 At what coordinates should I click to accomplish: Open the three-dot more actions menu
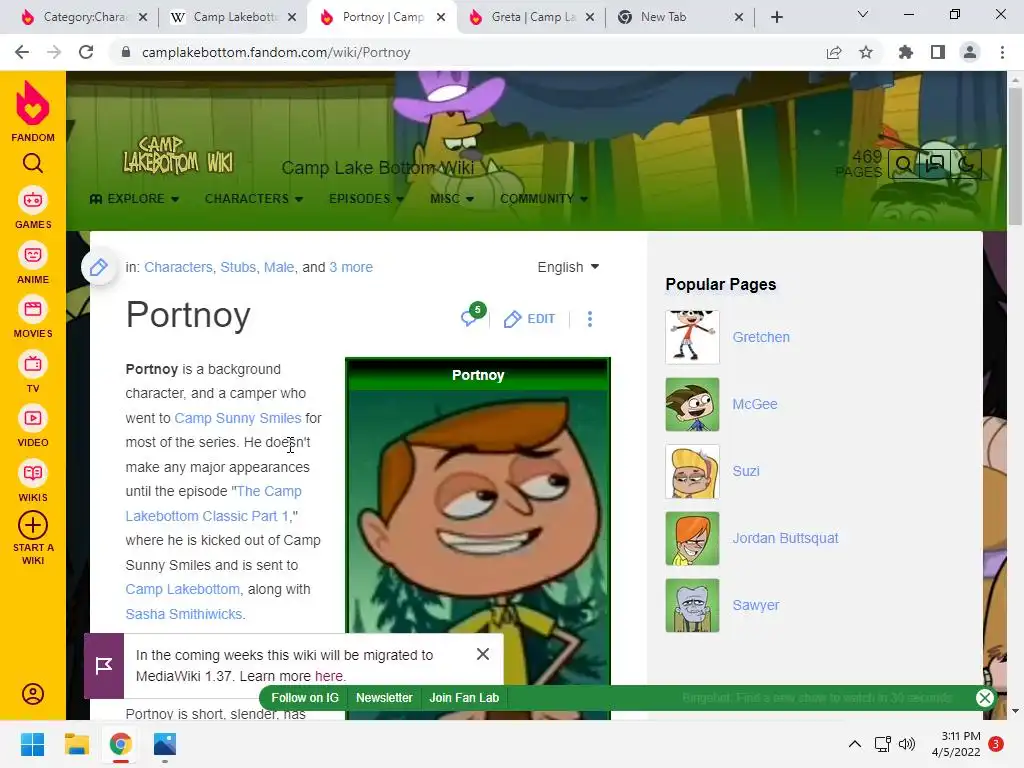point(590,319)
